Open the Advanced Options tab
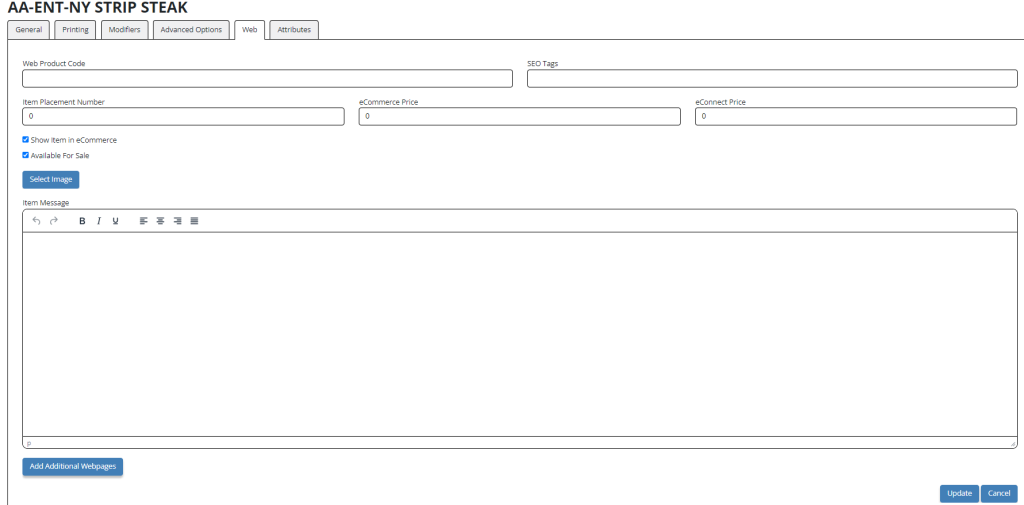1024x505 pixels. click(191, 30)
